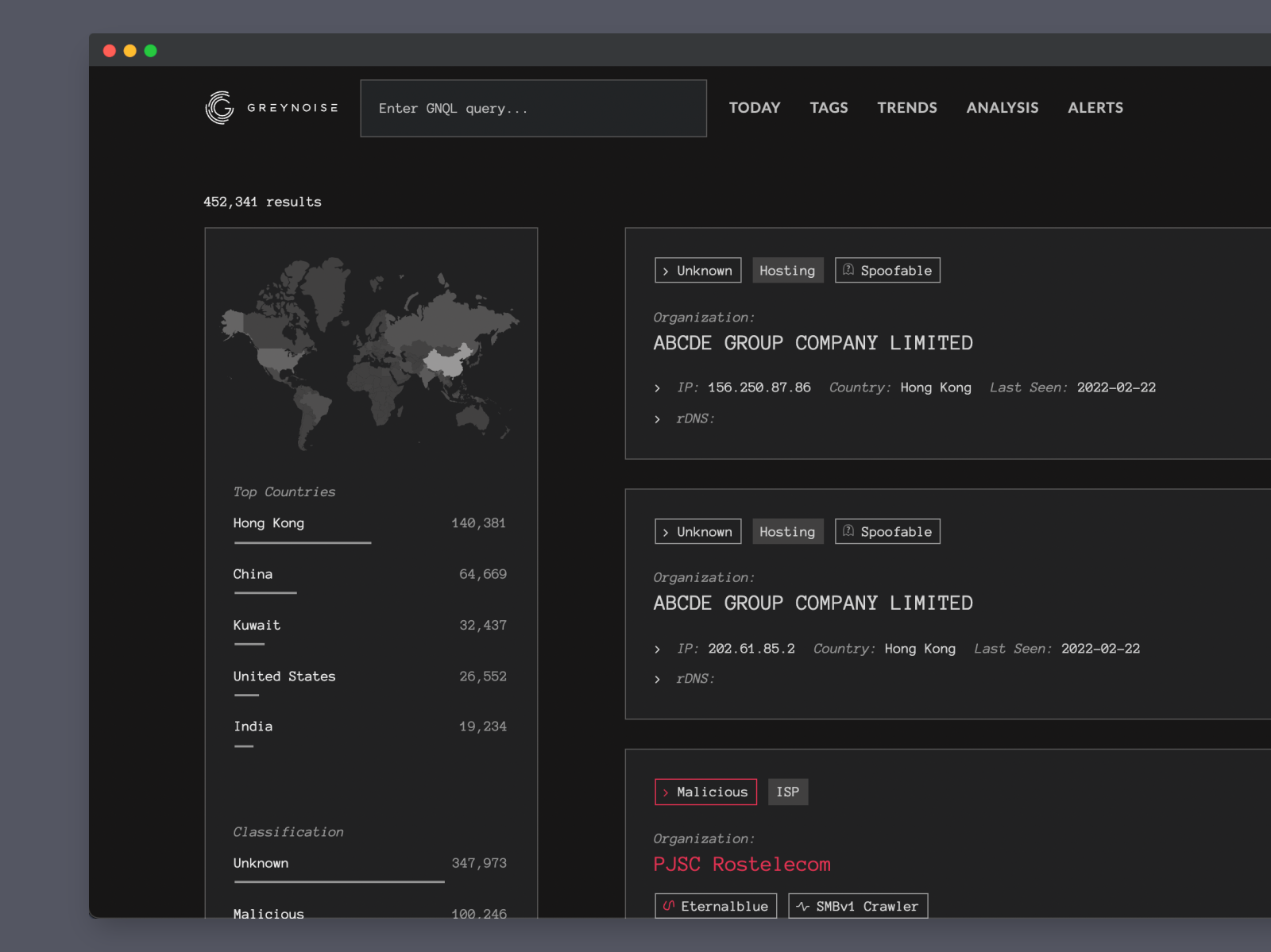Click the GreyNoise logo icon
1271x952 pixels.
(x=219, y=108)
